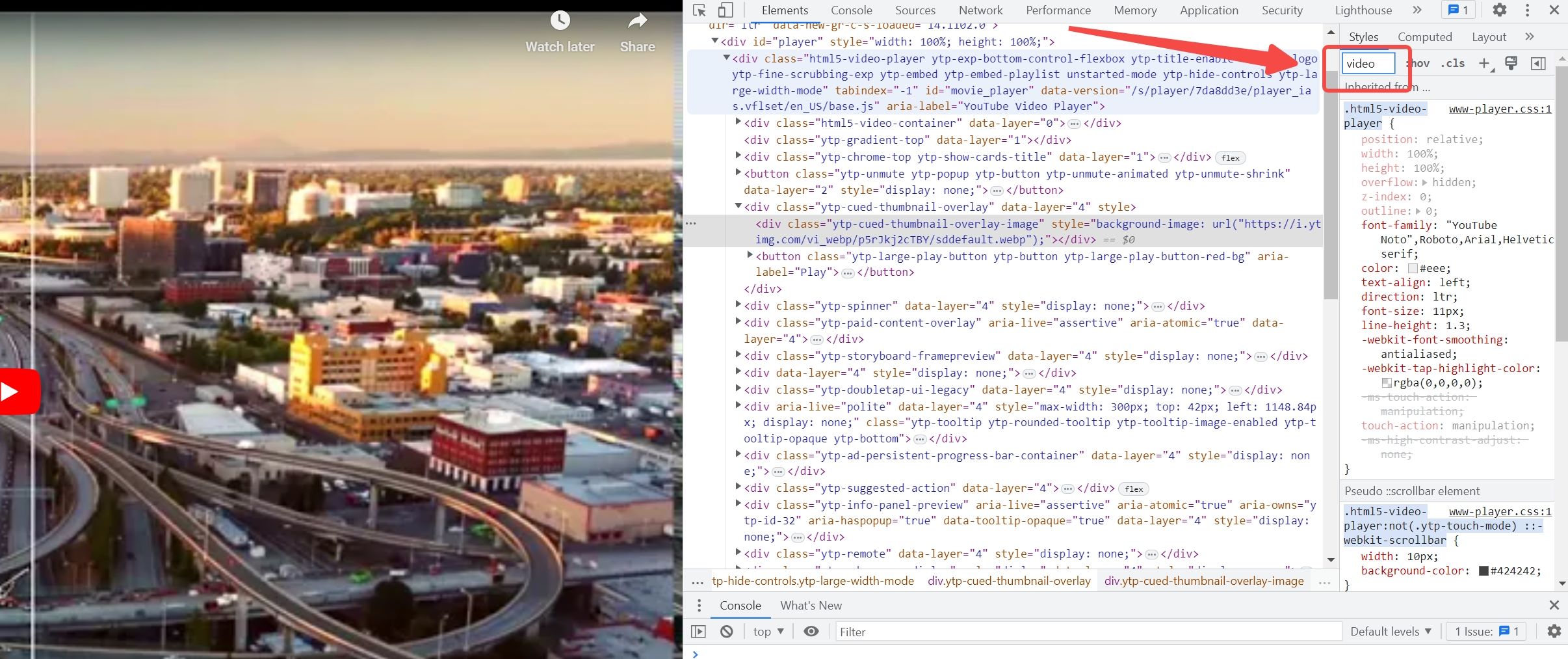Select the Layout tab in sidebar
Image resolution: width=1568 pixels, height=659 pixels.
tap(1489, 37)
